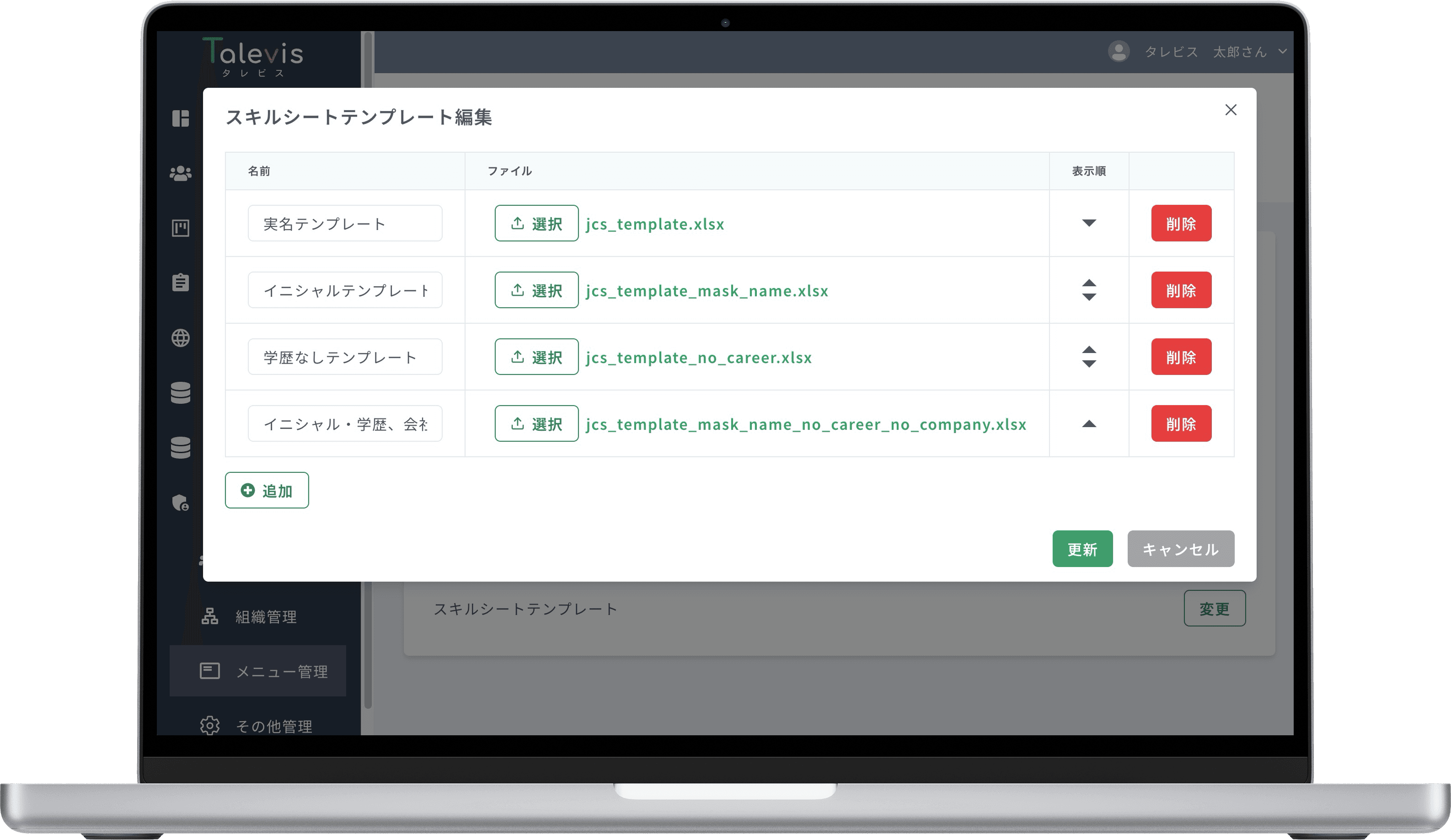
Task: Open the upper database icon in sidebar
Action: pyautogui.click(x=180, y=393)
